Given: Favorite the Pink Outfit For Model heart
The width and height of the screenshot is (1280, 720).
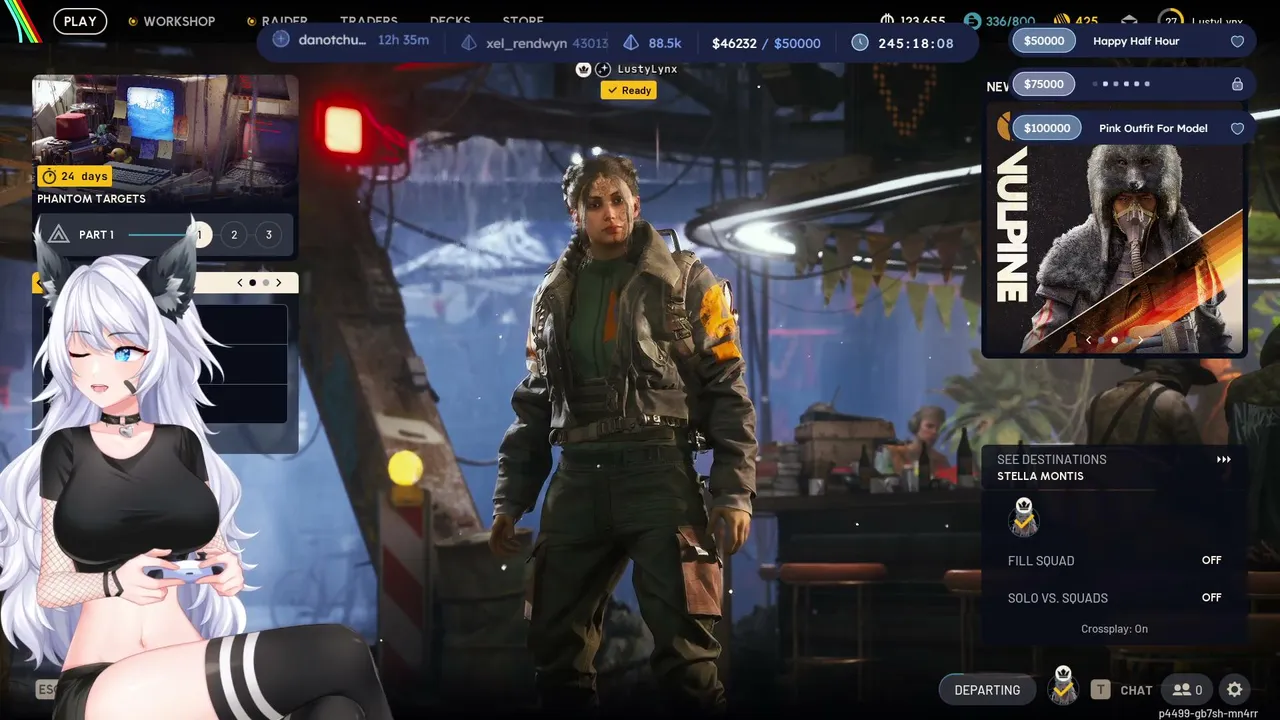Looking at the screenshot, I should (1237, 128).
